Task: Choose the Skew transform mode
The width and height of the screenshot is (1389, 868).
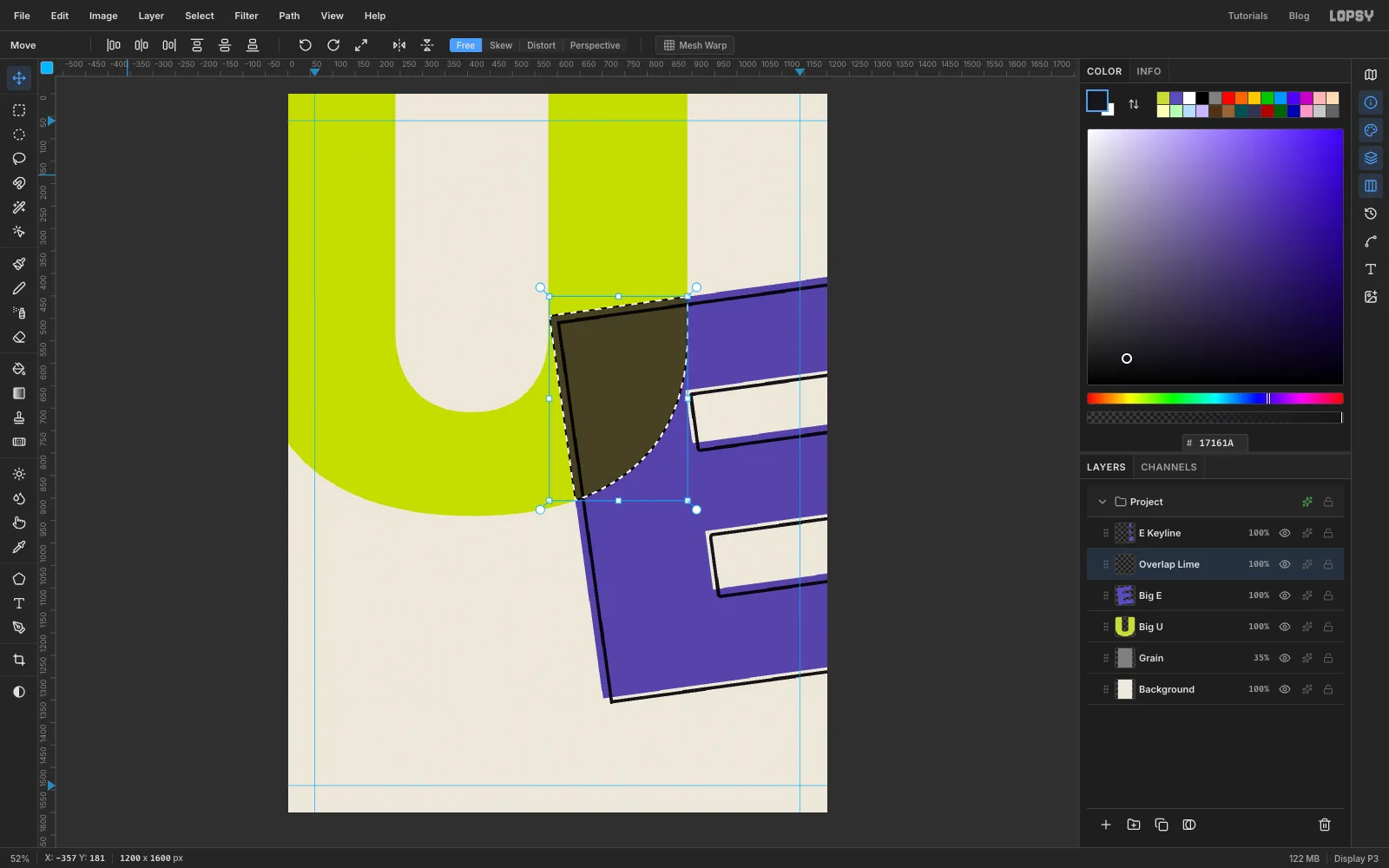Action: coord(501,45)
